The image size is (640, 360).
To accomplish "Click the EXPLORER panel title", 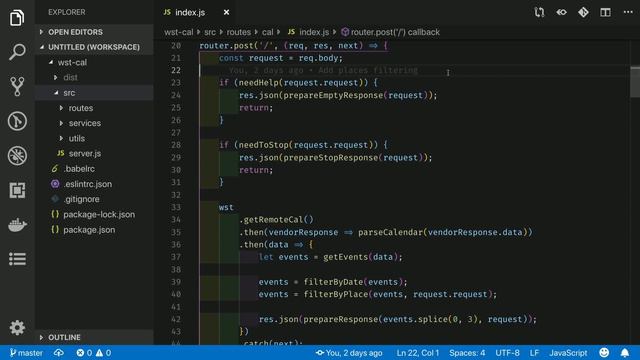I will [x=67, y=12].
